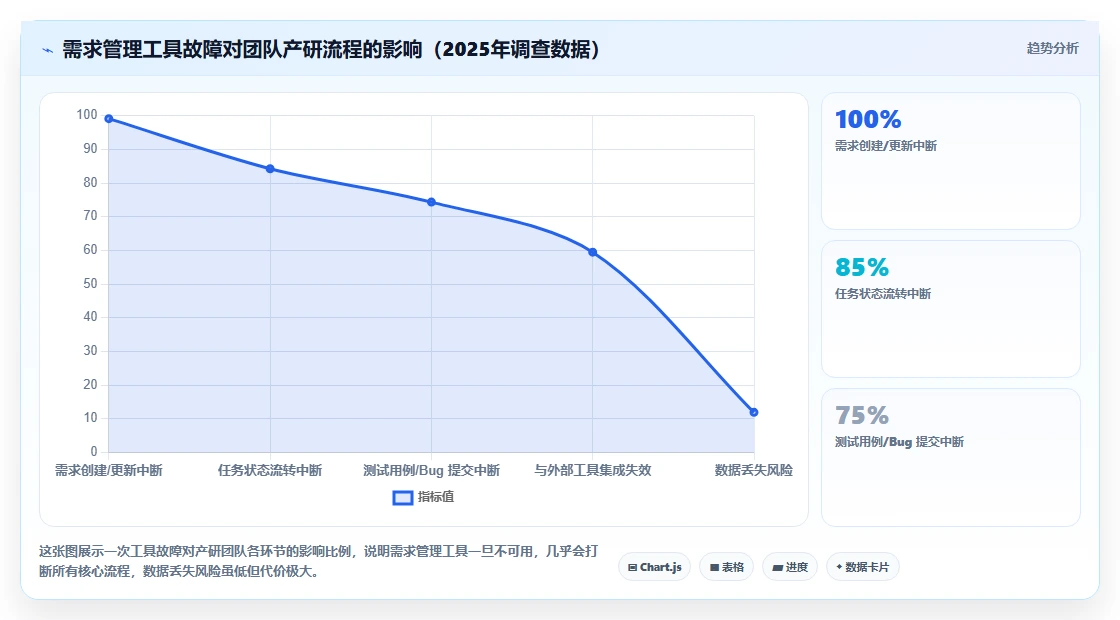This screenshot has height=620, width=1120.
Task: Click the data point for 与外部工具集成失效
Action: 593,252
